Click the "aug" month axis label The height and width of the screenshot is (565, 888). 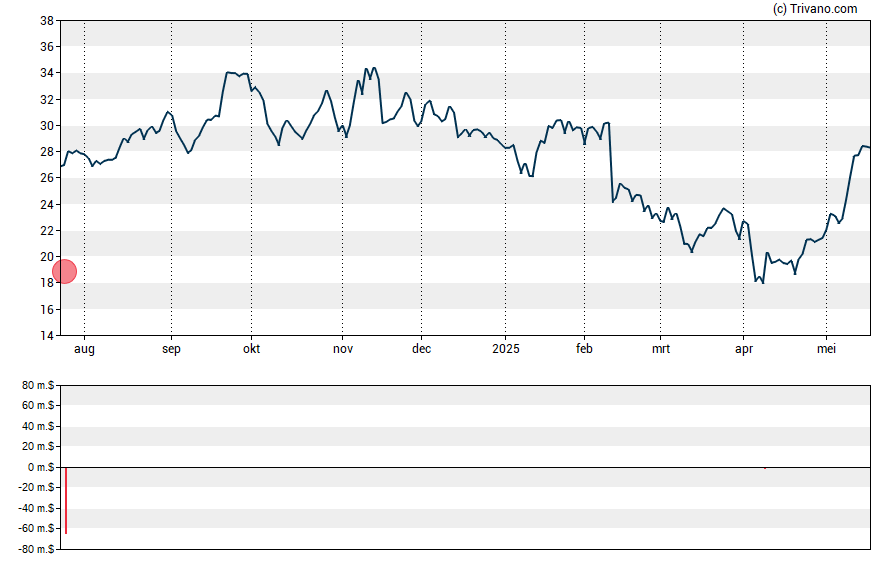84,349
